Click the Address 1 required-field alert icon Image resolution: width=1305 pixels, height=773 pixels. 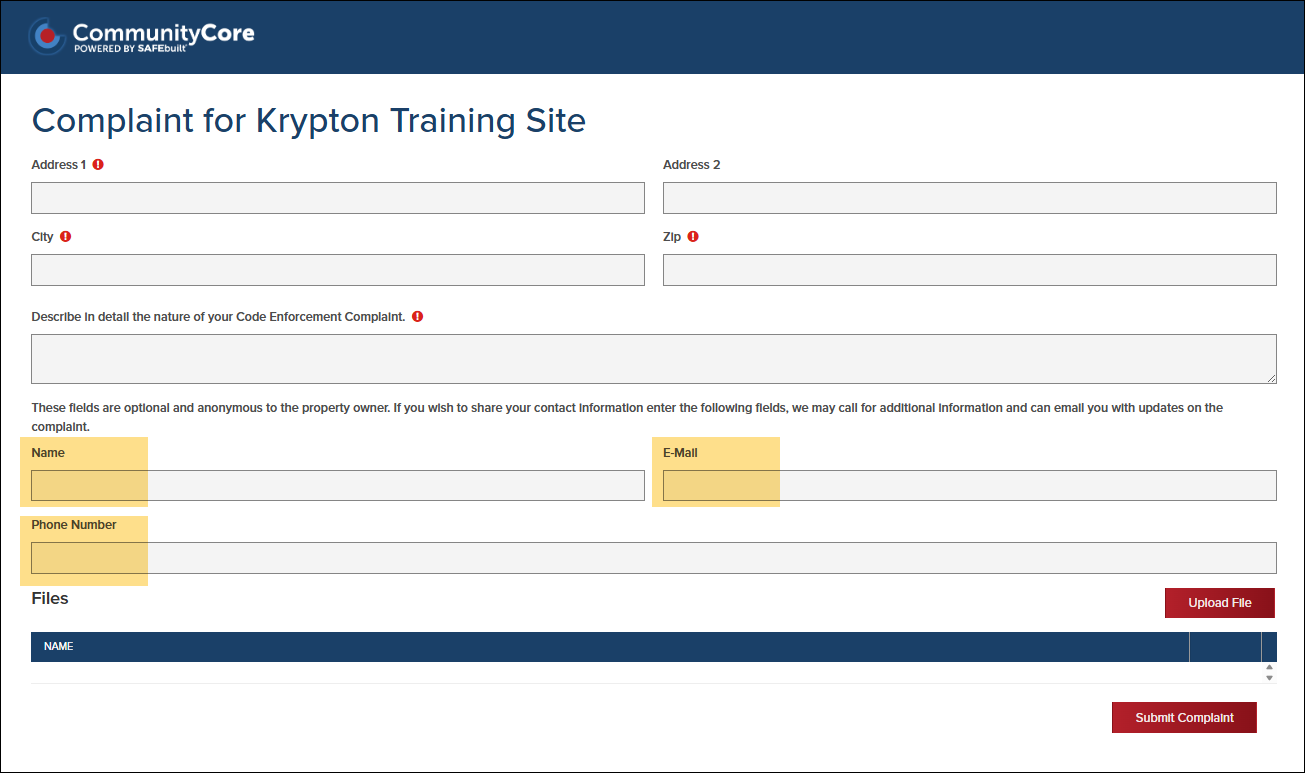pyautogui.click(x=98, y=164)
